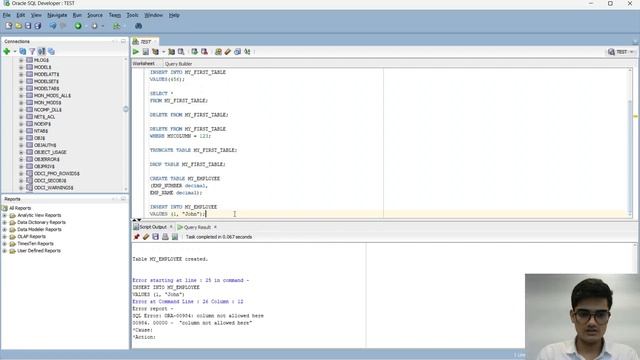Screen dimensions: 640x360
Task: Minimize the Connections panel
Action: (x=123, y=41)
